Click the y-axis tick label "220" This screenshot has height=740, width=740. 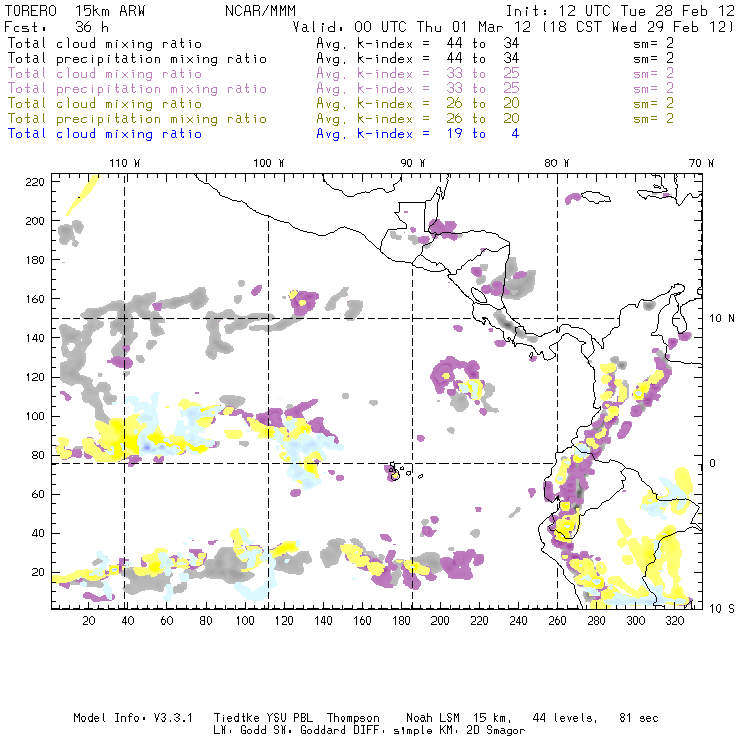(35, 182)
